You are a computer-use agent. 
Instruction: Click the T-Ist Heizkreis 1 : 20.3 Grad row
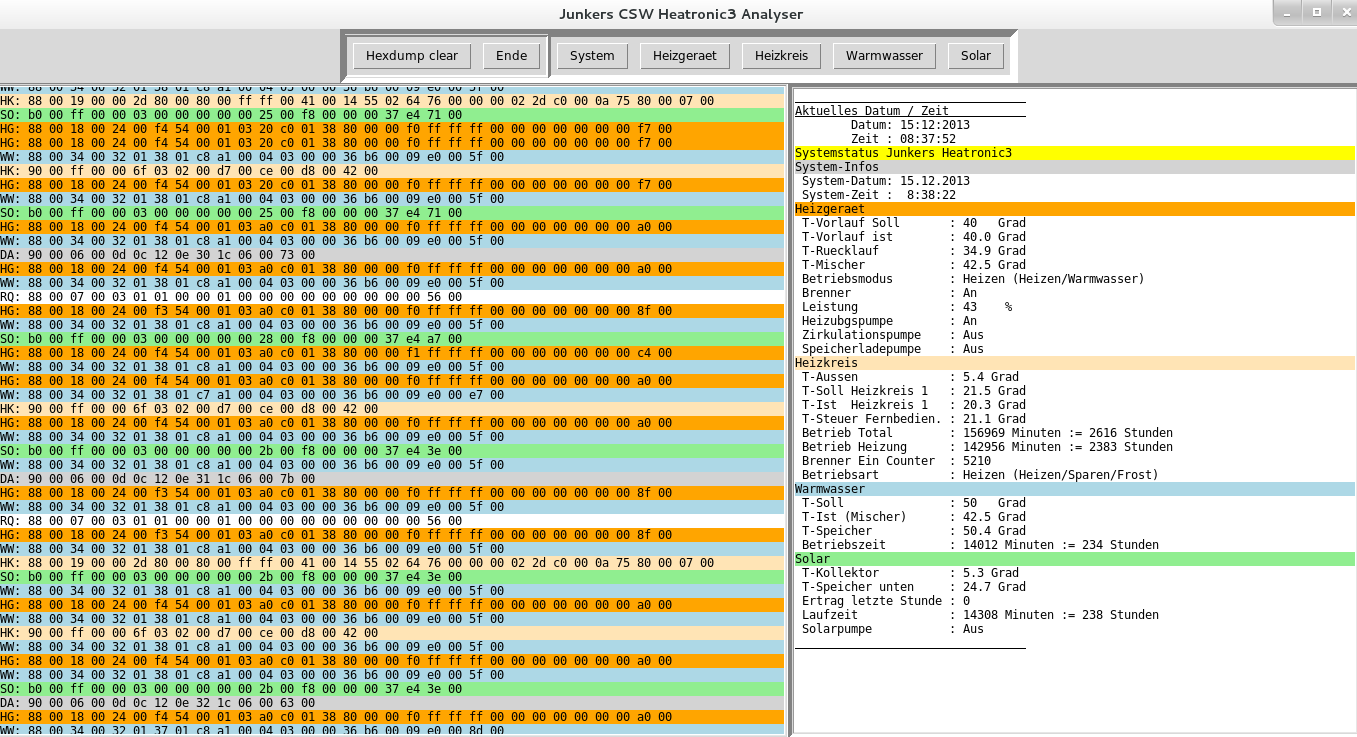click(914, 405)
